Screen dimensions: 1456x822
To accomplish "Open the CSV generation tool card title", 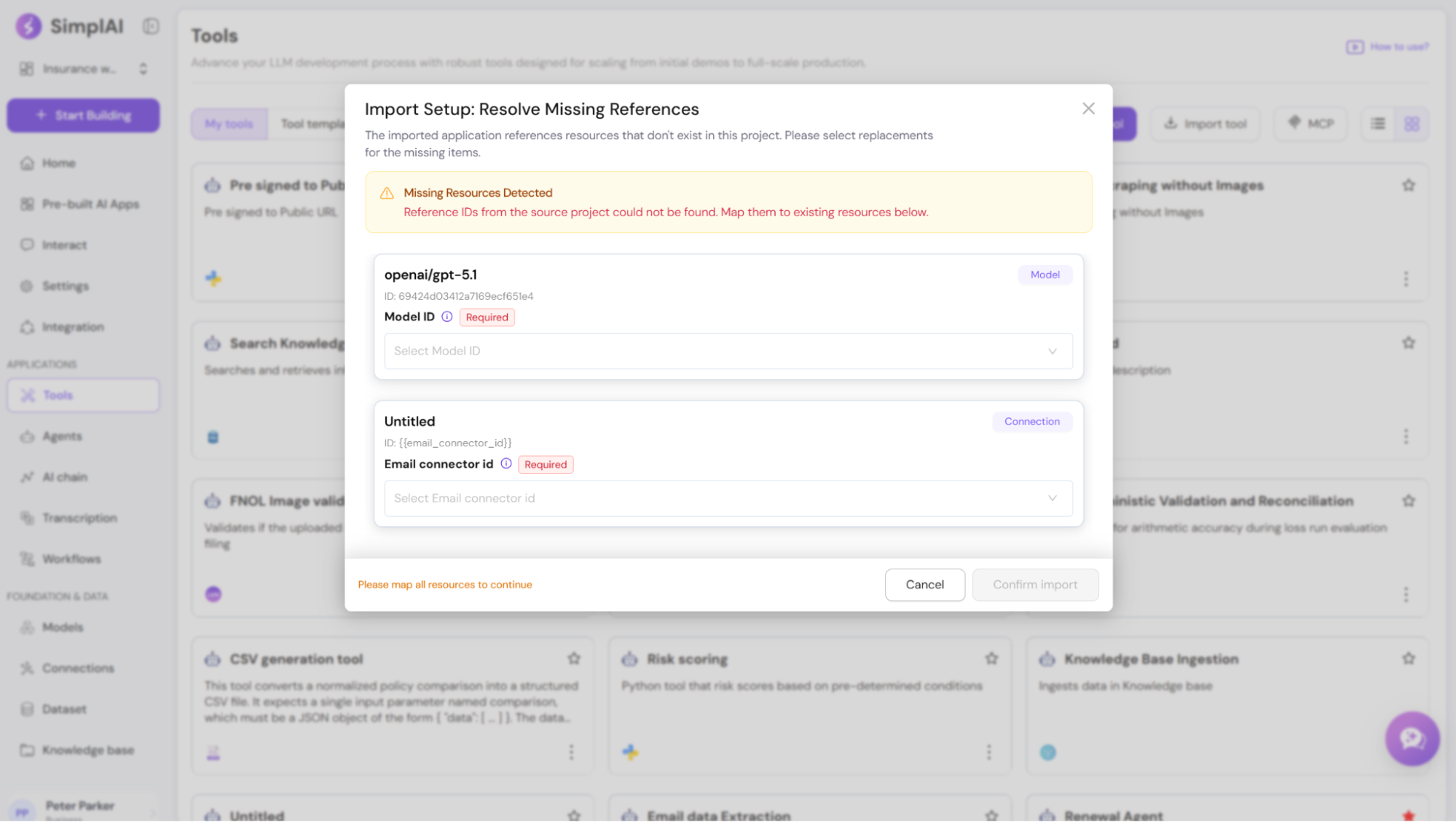I will [296, 659].
